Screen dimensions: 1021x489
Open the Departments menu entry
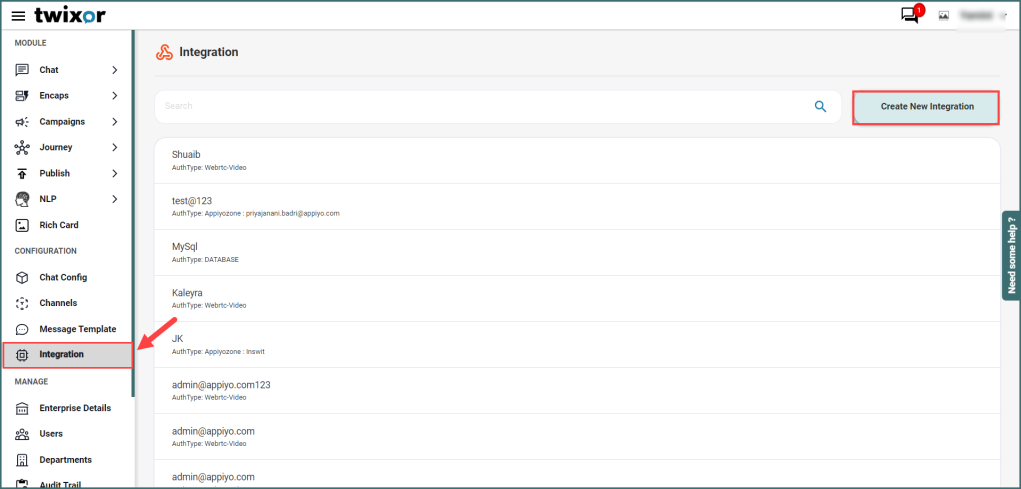(x=66, y=460)
